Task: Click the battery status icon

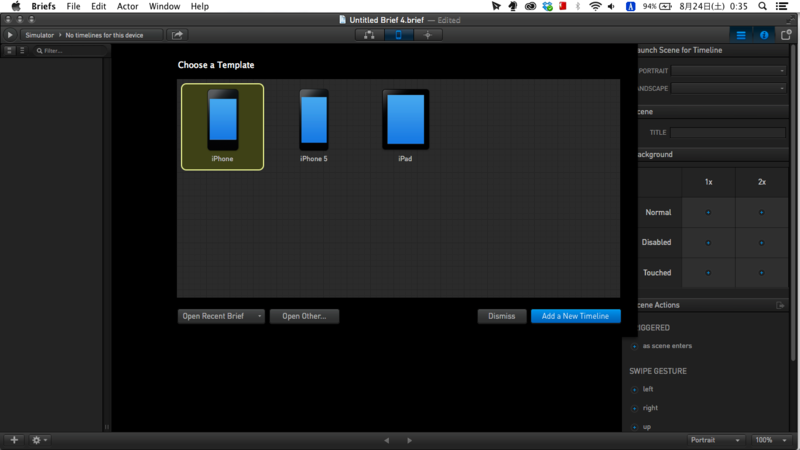Action: click(x=665, y=6)
